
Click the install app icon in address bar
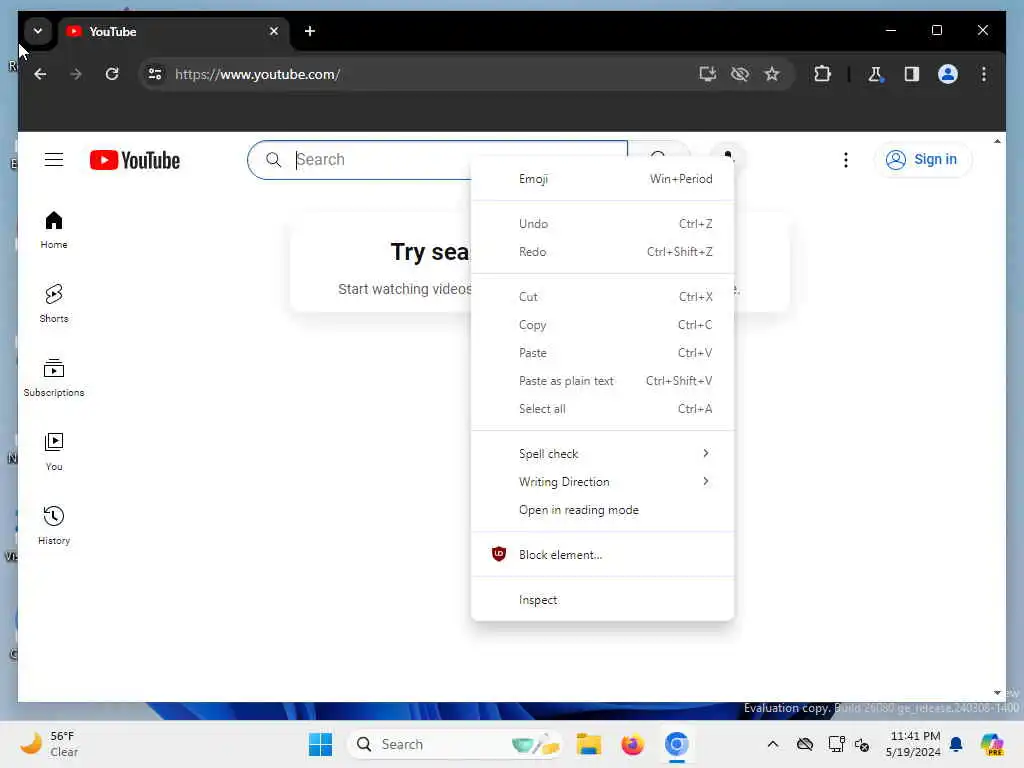(x=707, y=74)
